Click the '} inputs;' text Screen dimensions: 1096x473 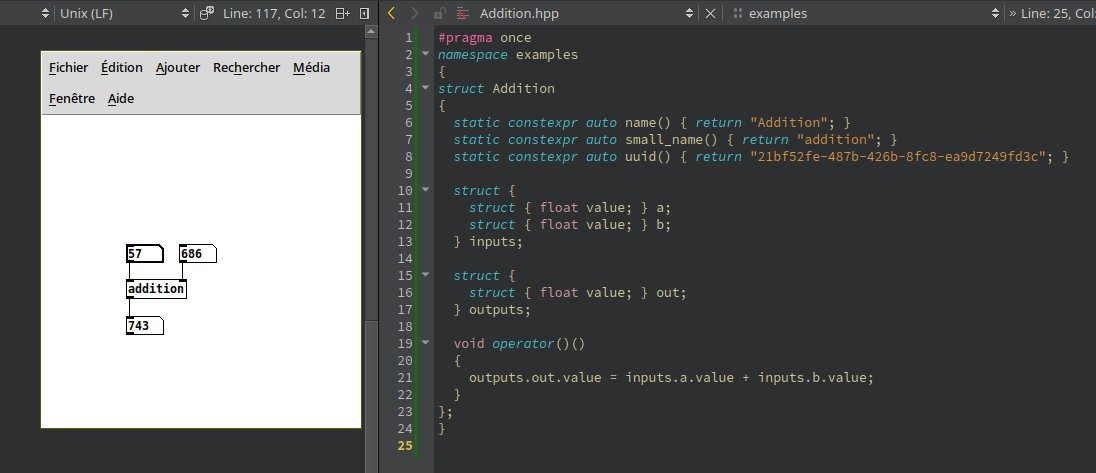(x=488, y=241)
